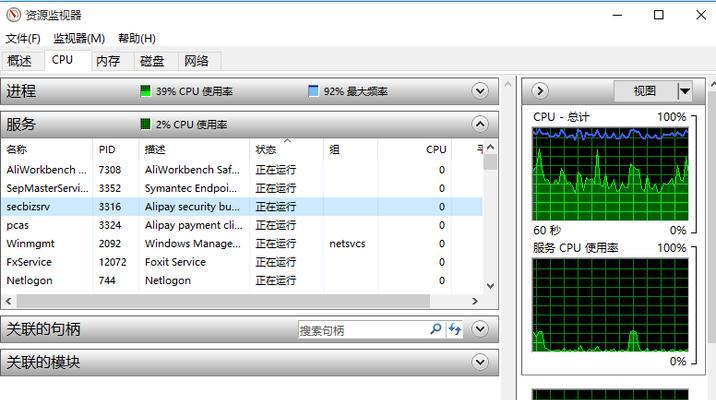Click the green indicator in 服务 header
The height and width of the screenshot is (400, 716).
(145, 124)
